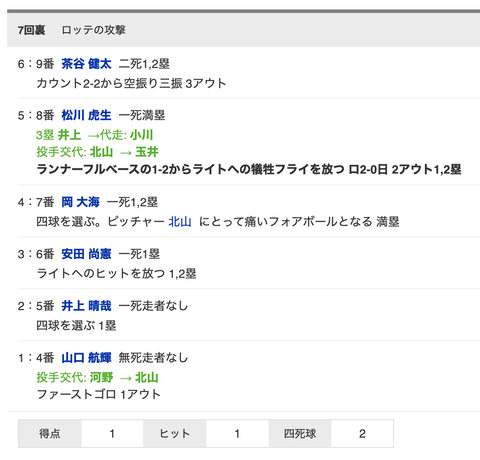Select situation text 一死満塁
The height and width of the screenshot is (460, 480).
pyautogui.click(x=142, y=115)
